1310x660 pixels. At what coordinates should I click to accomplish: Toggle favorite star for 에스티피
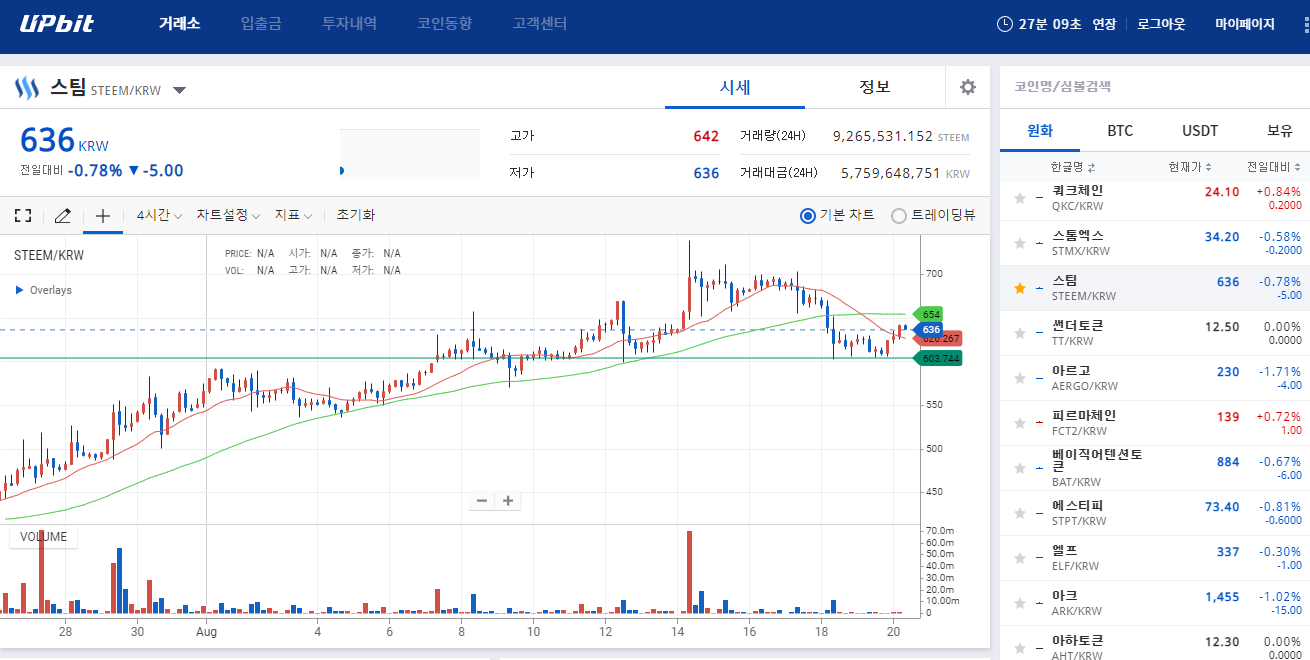1020,513
